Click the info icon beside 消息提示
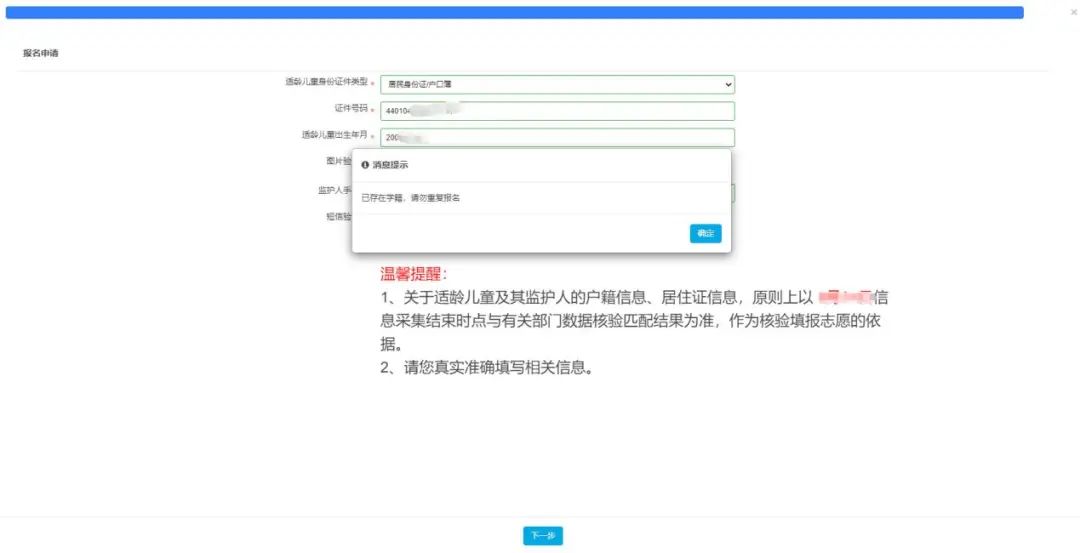This screenshot has height=553, width=1080. [365, 165]
